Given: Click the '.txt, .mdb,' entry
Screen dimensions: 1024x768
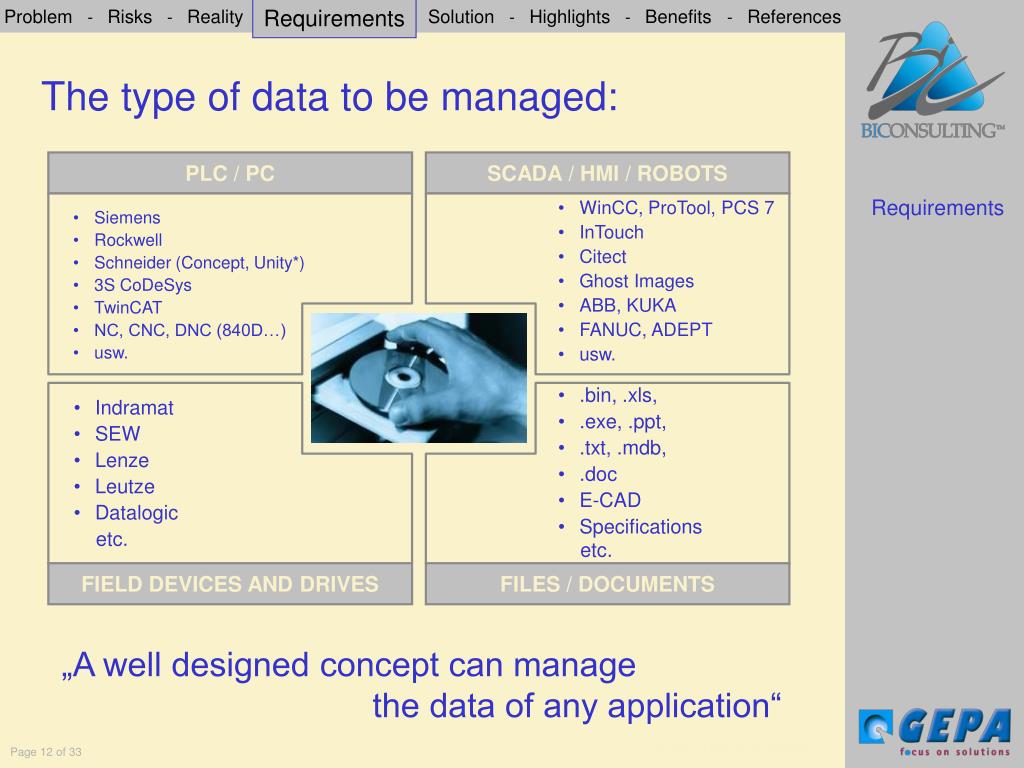Looking at the screenshot, I should point(622,448).
